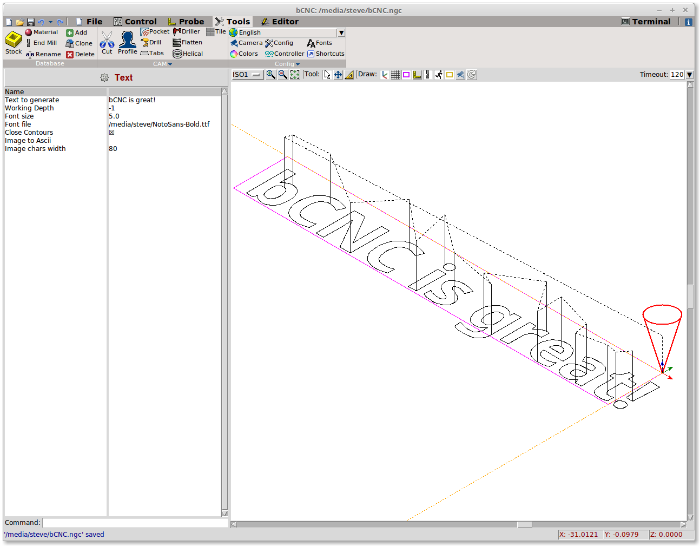Click Rename in the Database group
Image resolution: width=700 pixels, height=546 pixels.
[x=43, y=54]
